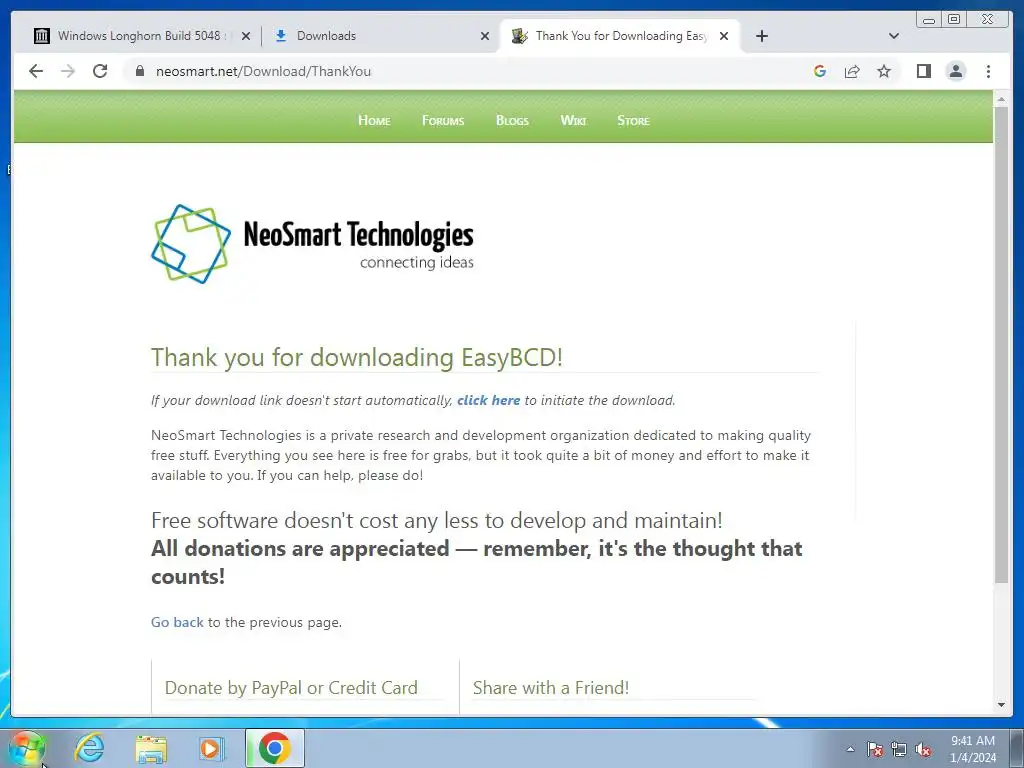1024x768 pixels.
Task: Click the 'click here' download link
Action: pos(488,400)
